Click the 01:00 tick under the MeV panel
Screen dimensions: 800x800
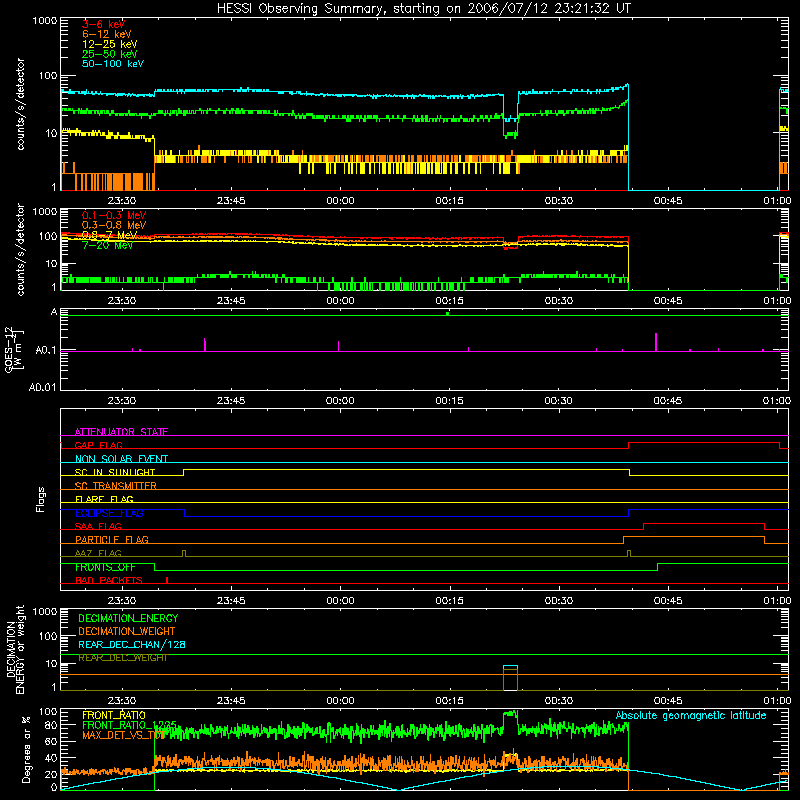(777, 301)
